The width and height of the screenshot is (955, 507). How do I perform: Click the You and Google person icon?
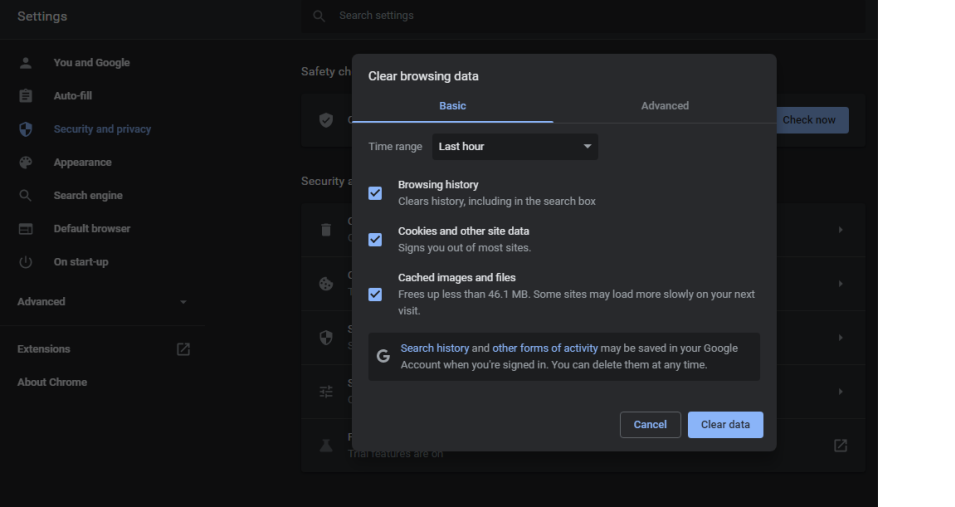point(26,63)
